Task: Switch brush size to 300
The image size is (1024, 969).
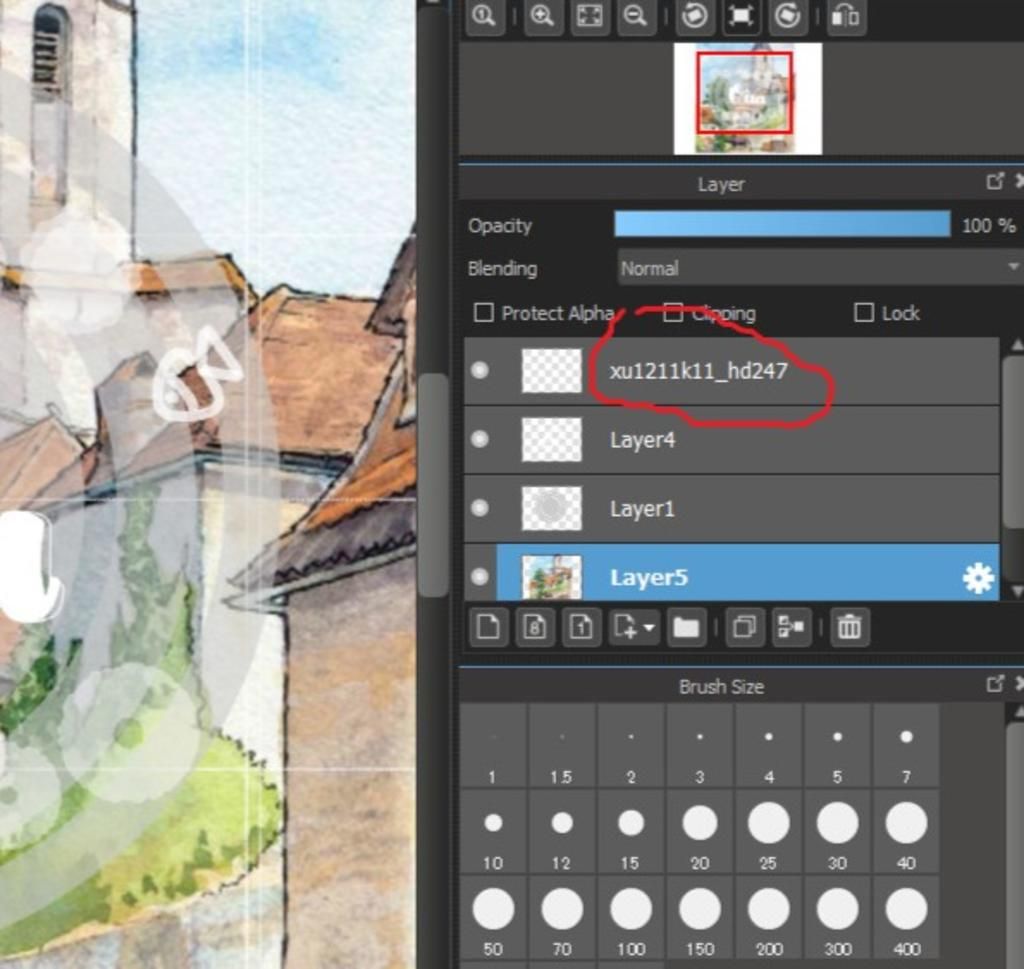Action: pyautogui.click(x=837, y=917)
